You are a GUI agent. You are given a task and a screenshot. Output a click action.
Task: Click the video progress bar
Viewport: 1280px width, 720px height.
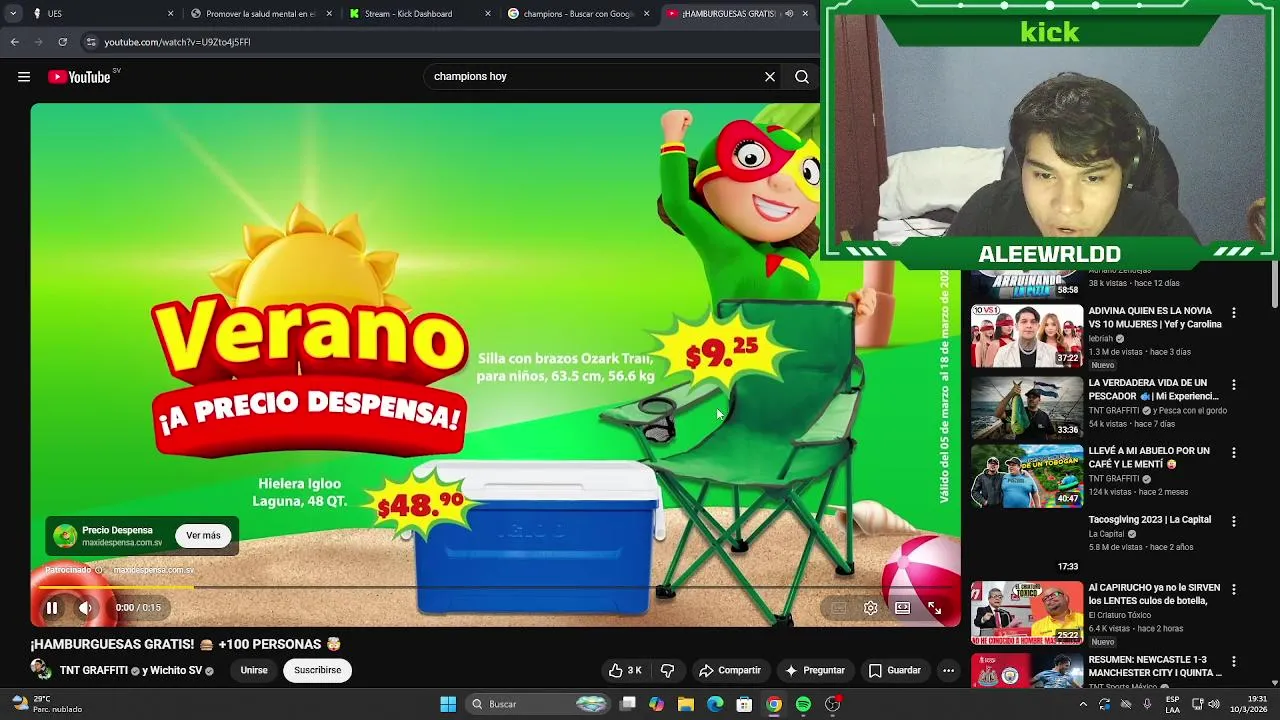pos(496,587)
